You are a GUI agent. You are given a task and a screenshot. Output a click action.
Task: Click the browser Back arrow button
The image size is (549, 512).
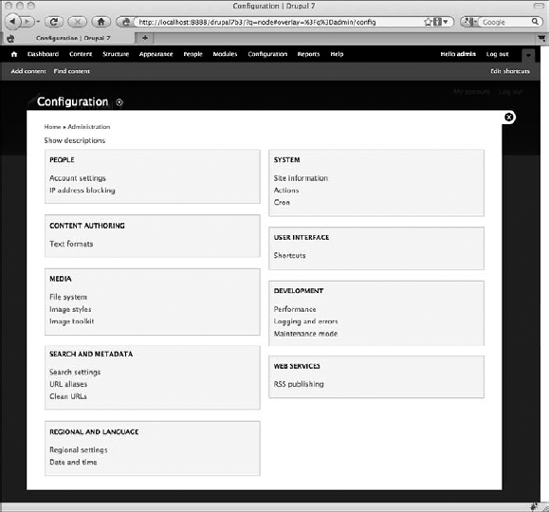(x=13, y=22)
